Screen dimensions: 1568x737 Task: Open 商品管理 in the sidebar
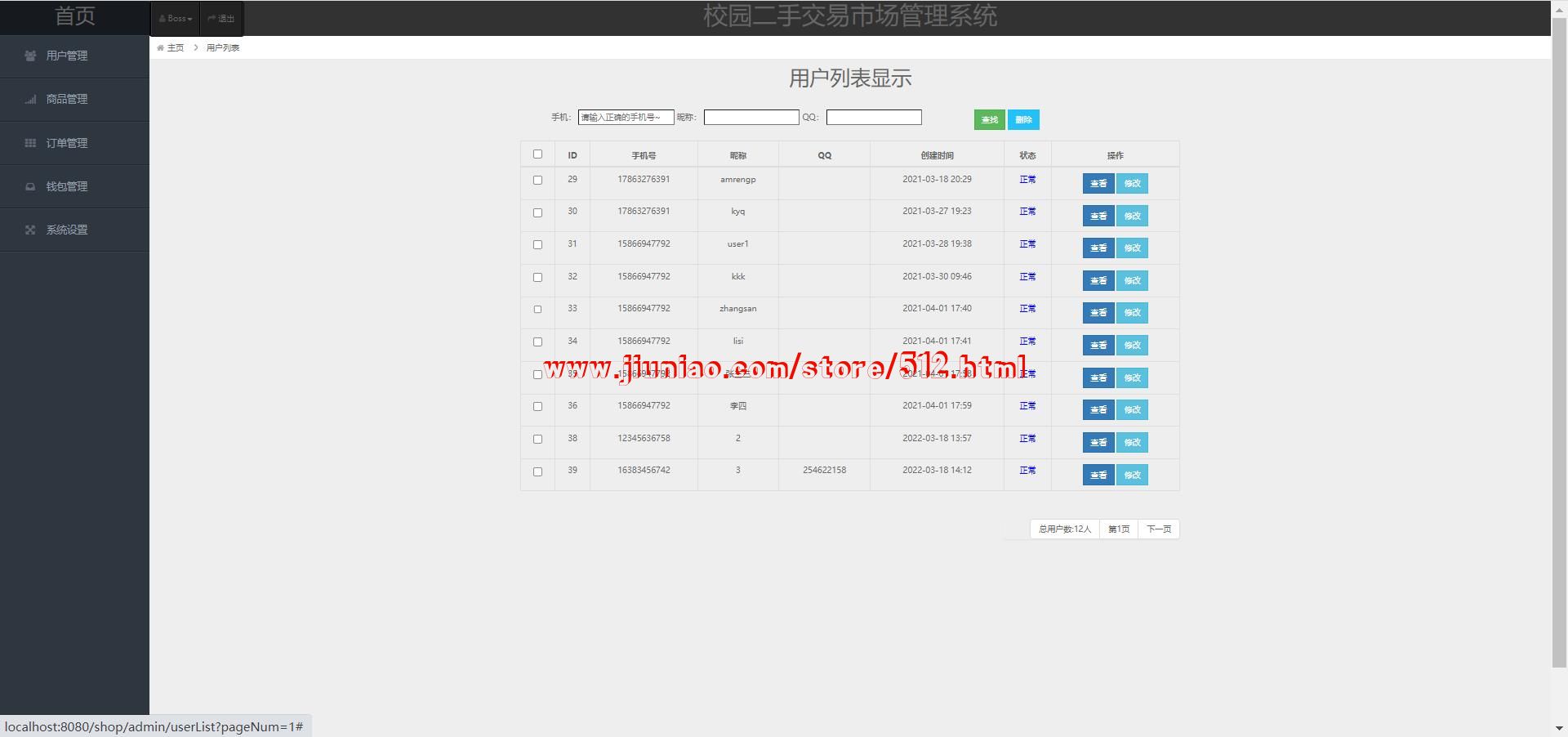point(74,99)
